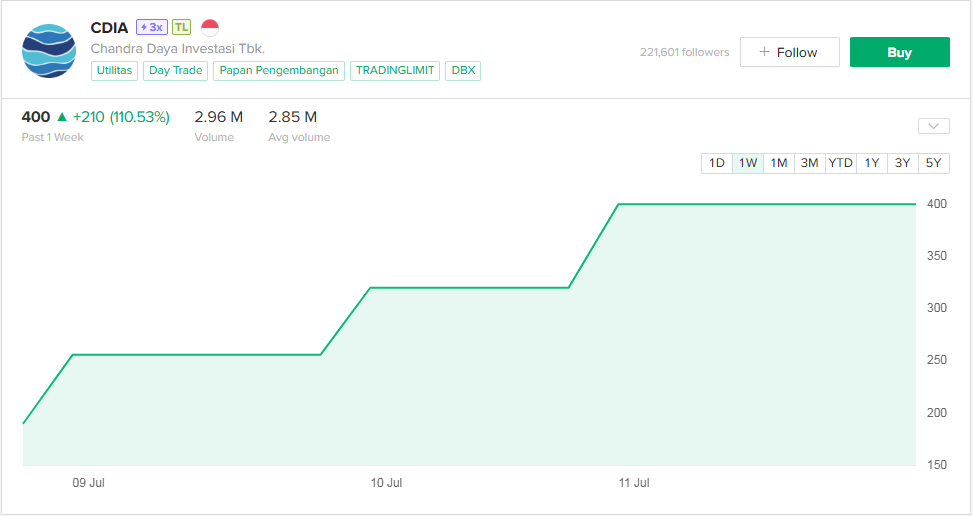
Task: Show the 3Y chart range
Action: tap(903, 163)
